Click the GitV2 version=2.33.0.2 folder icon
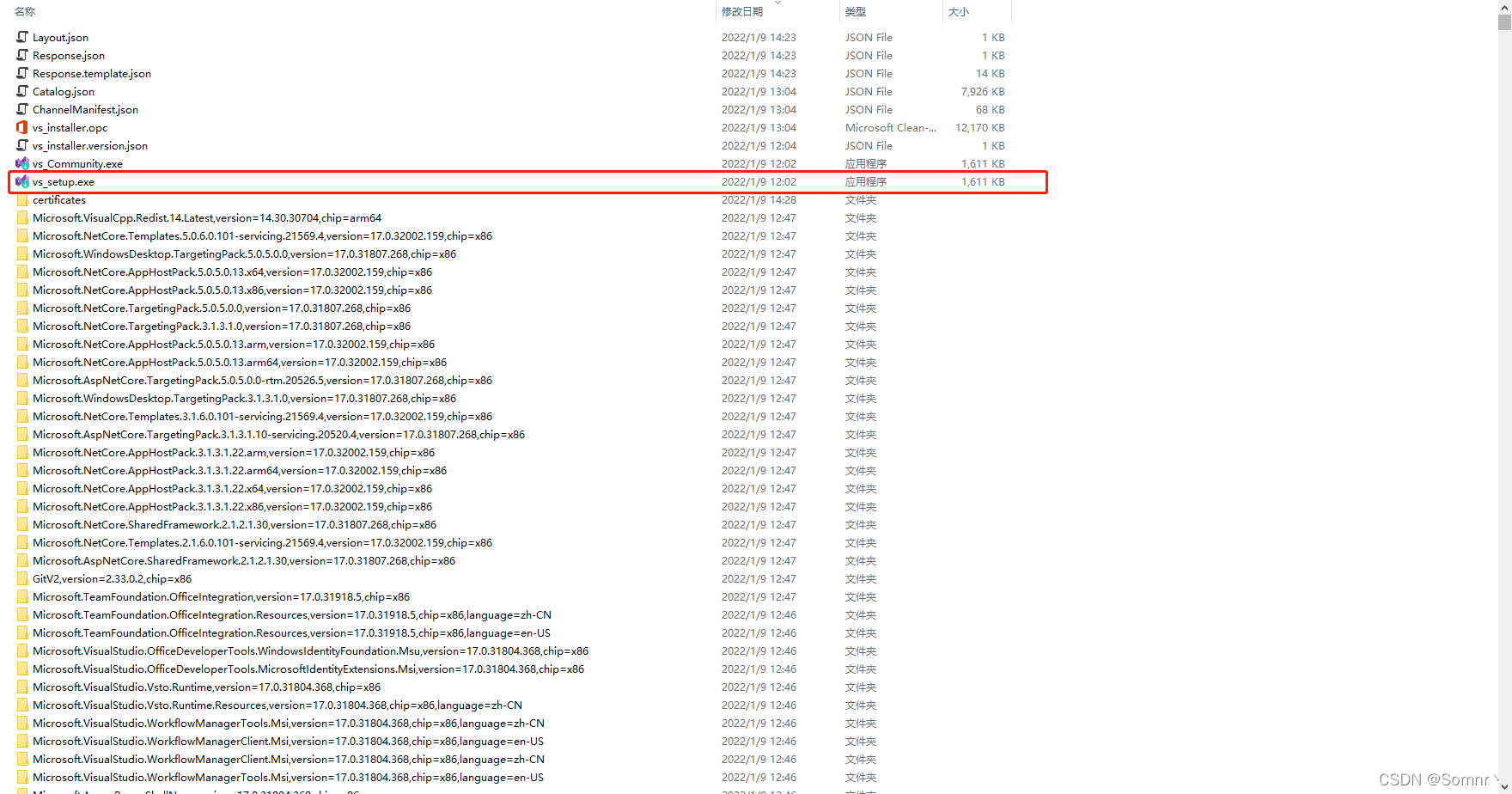The height and width of the screenshot is (794, 1512). pyautogui.click(x=22, y=578)
